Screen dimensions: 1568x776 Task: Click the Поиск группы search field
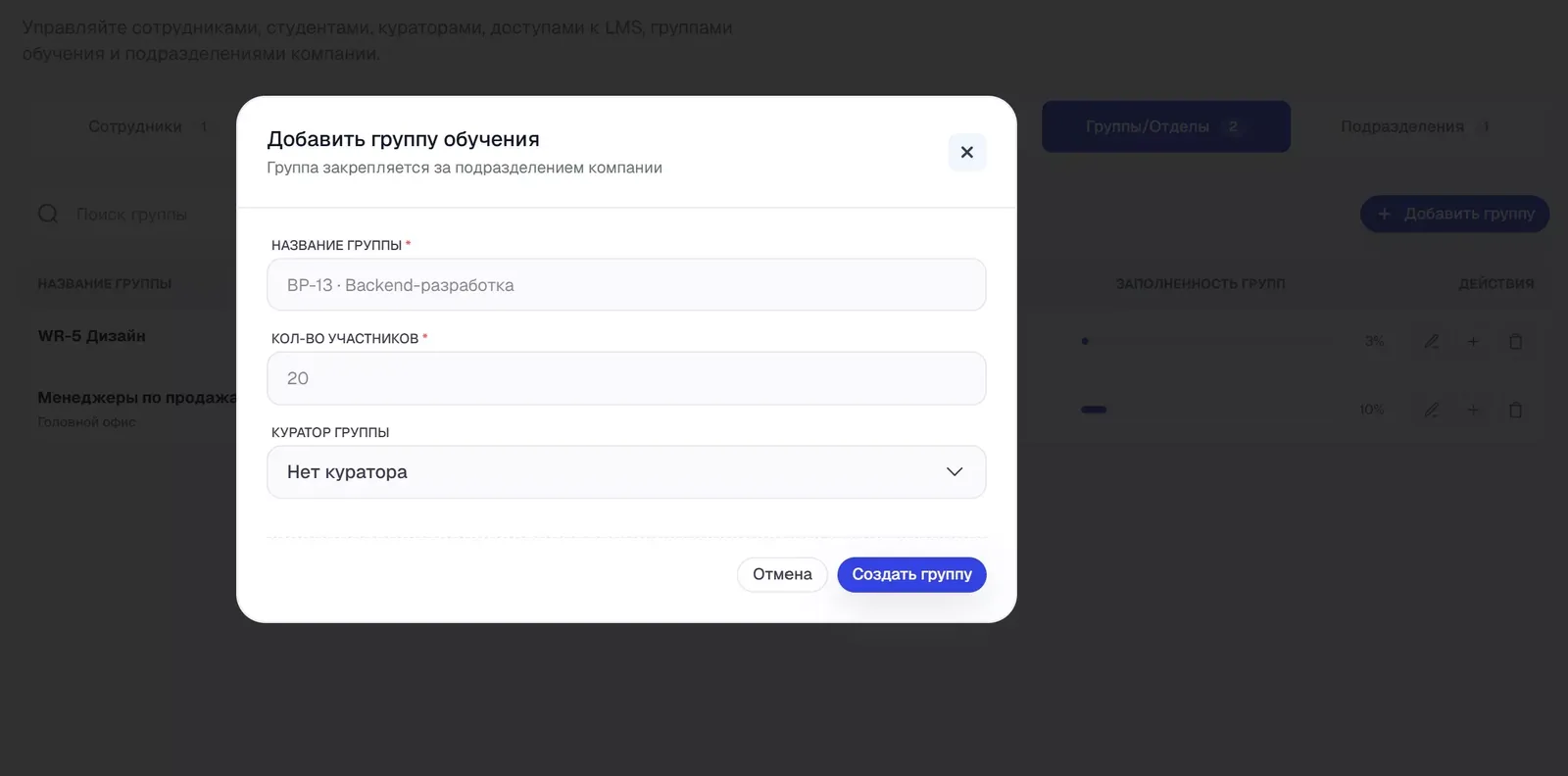coord(131,215)
